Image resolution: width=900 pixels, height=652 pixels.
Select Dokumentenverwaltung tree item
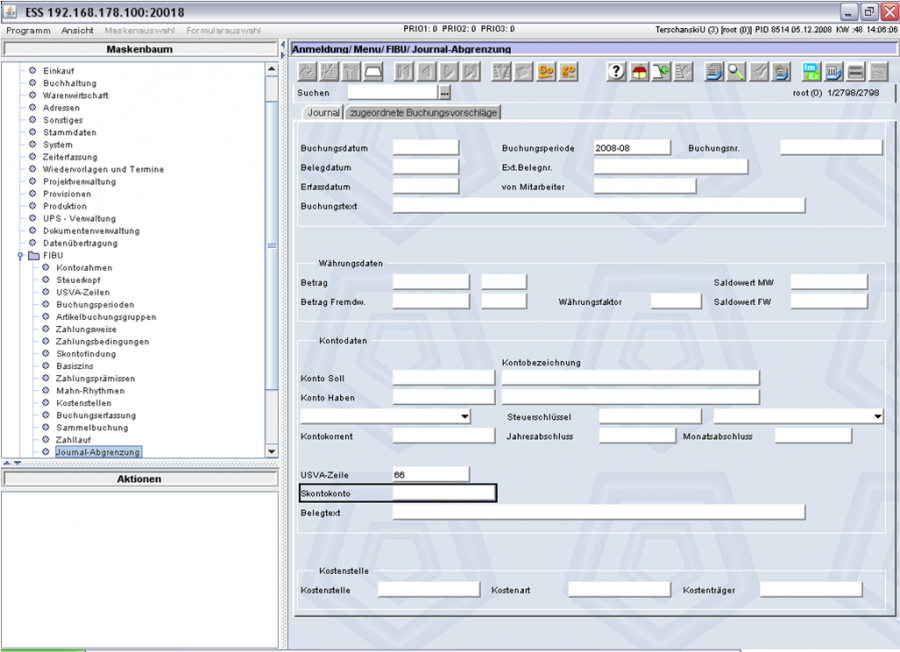pos(91,231)
